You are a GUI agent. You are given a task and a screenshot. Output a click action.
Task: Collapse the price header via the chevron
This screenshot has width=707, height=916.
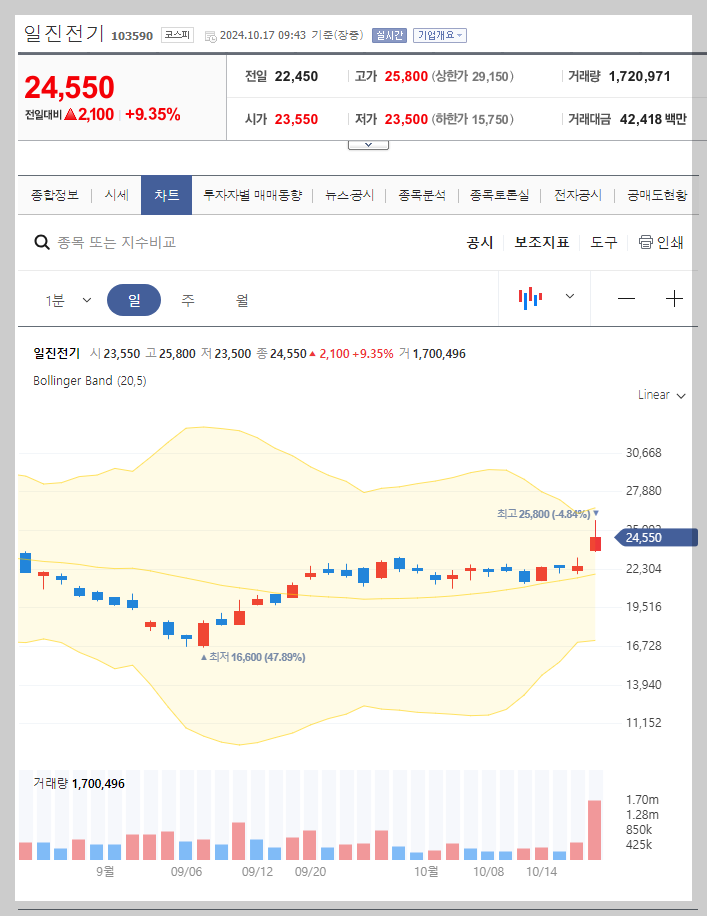click(368, 143)
